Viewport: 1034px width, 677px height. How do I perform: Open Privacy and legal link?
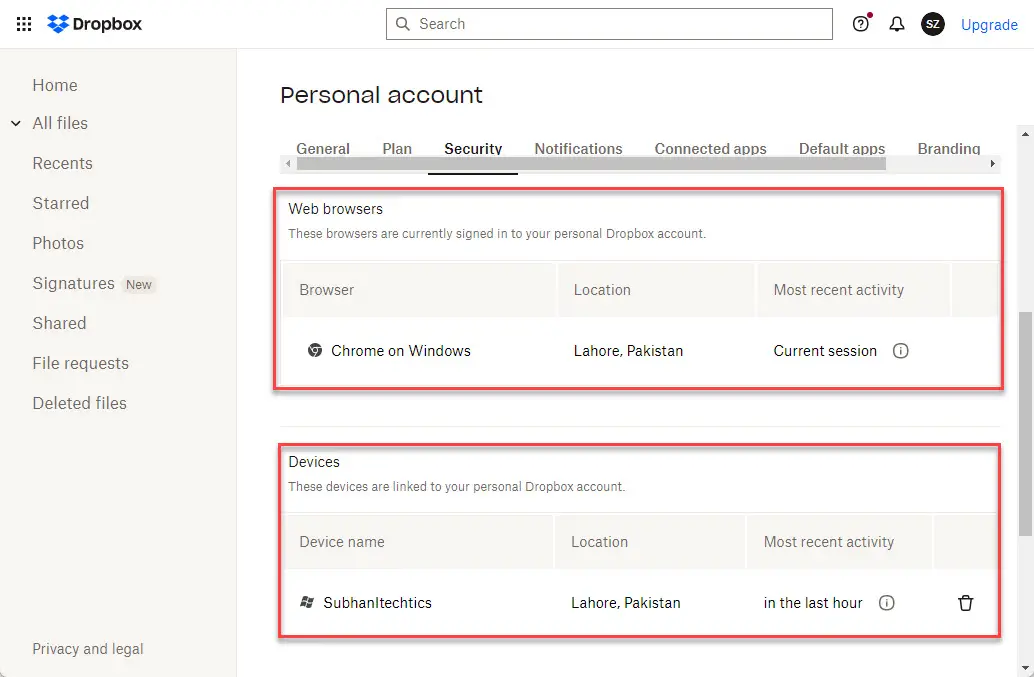coord(88,649)
